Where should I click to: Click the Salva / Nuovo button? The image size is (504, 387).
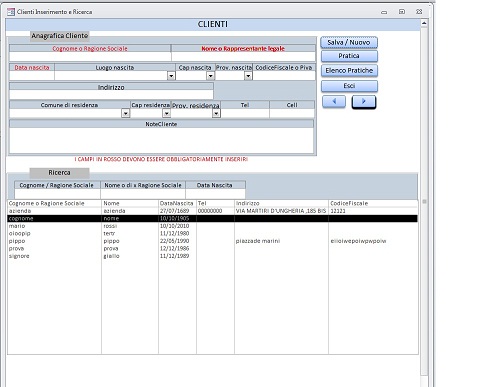coord(349,43)
